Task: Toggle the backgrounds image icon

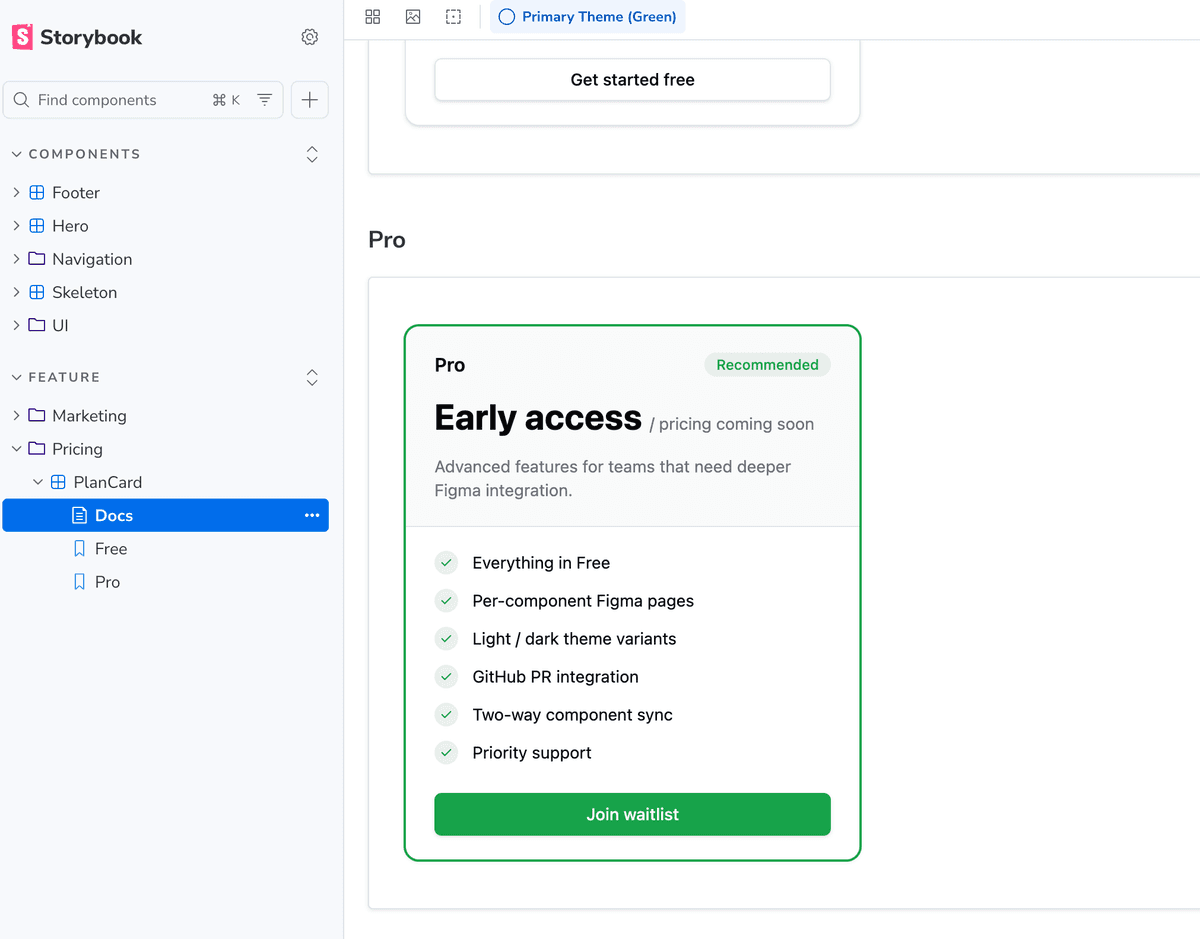Action: [413, 17]
